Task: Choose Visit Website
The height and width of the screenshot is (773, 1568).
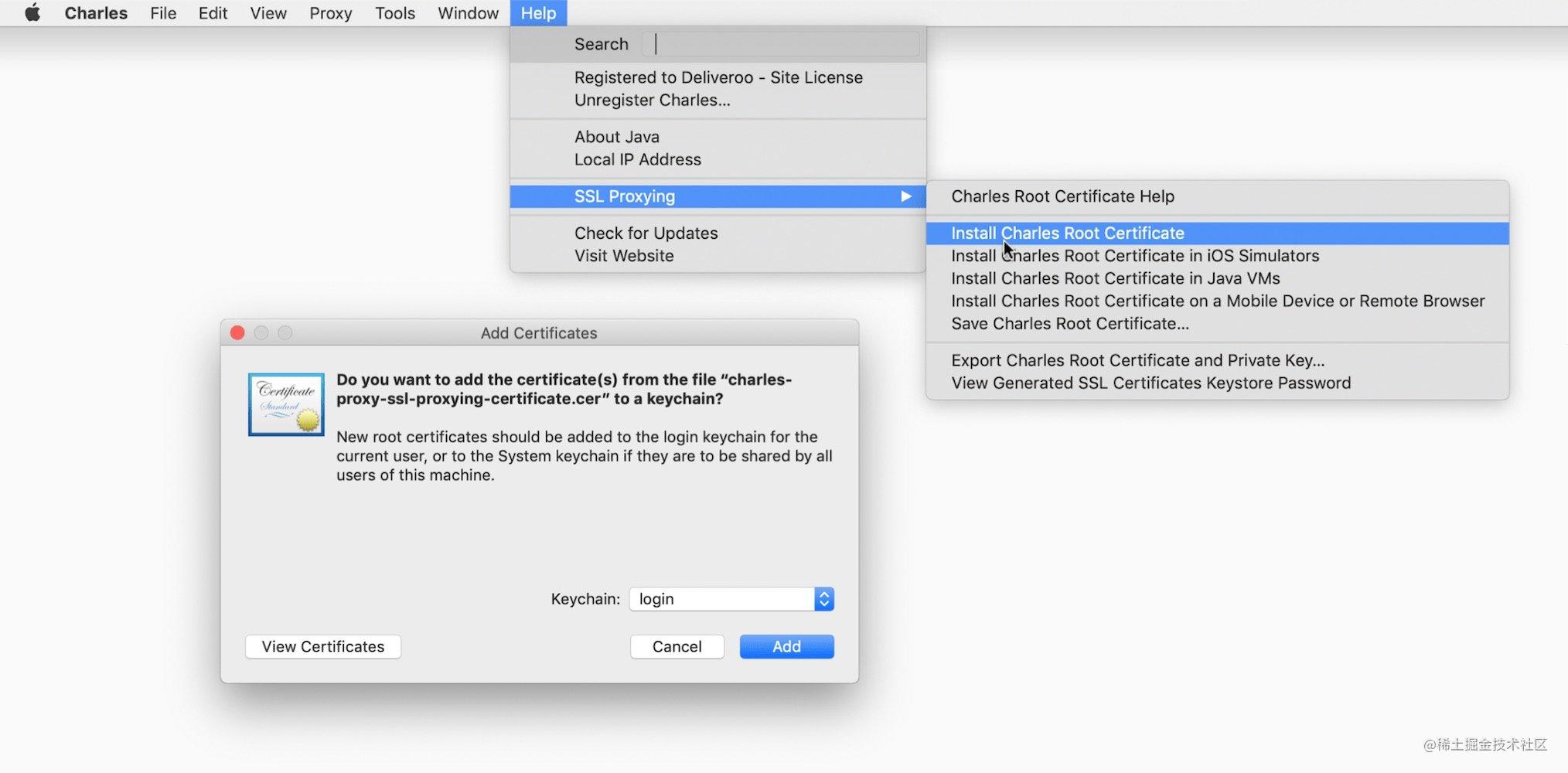Action: click(x=718, y=255)
